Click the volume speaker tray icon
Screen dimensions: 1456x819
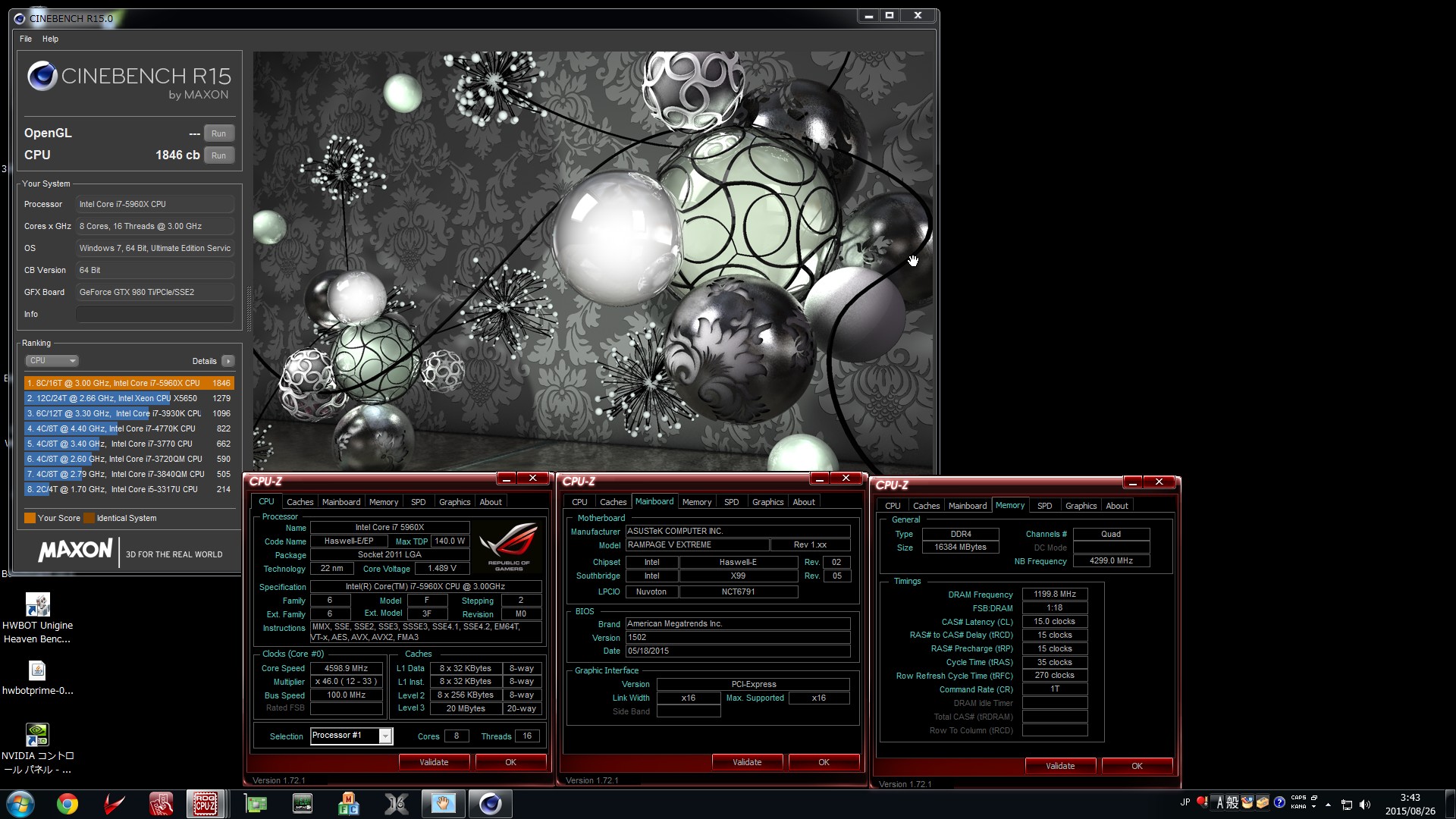(x=1365, y=805)
